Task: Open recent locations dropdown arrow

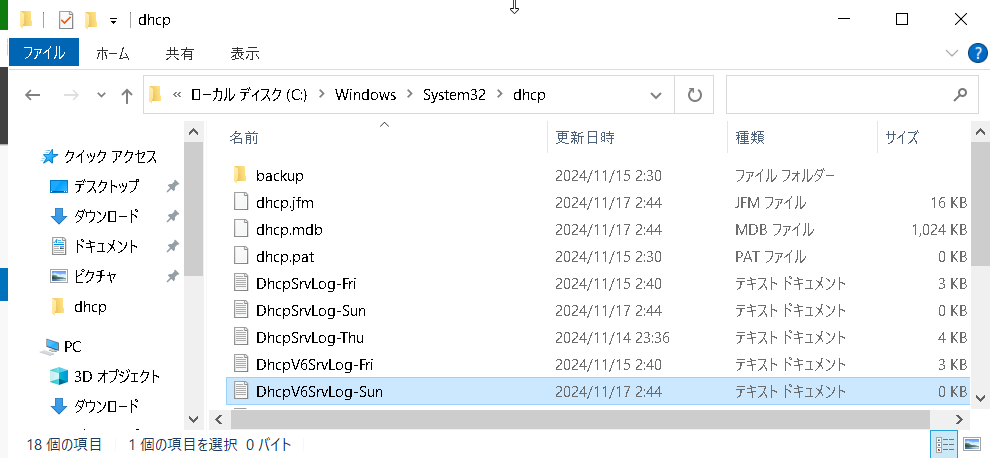Action: [101, 95]
